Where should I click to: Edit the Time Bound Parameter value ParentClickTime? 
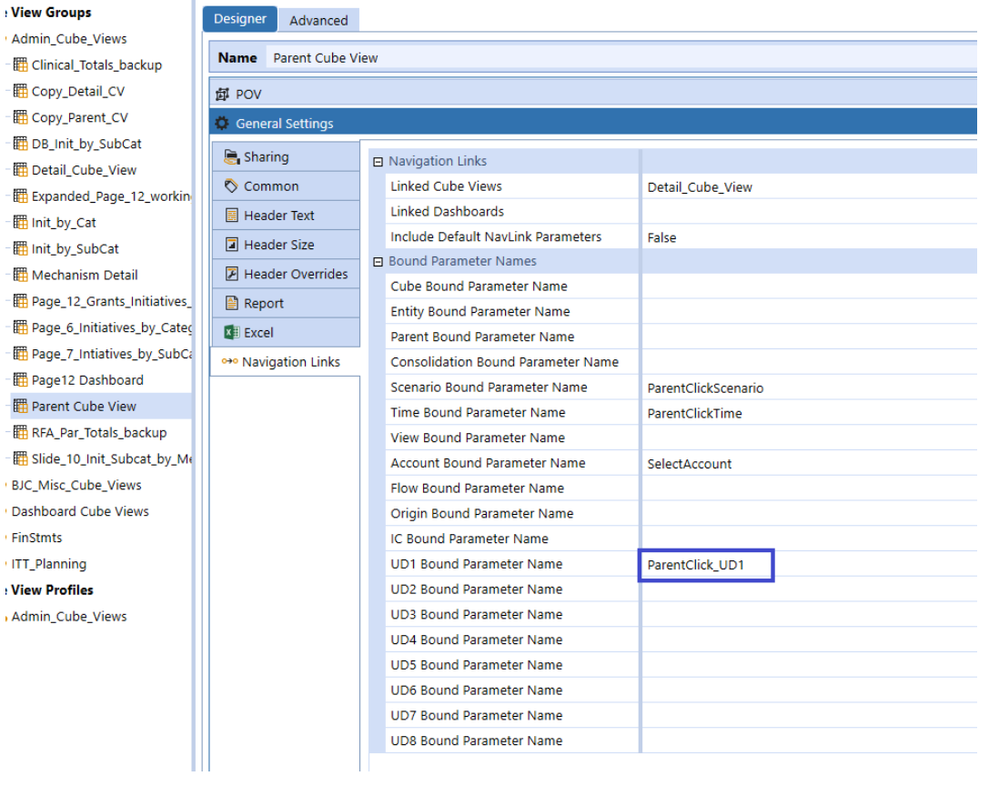pyautogui.click(x=809, y=413)
